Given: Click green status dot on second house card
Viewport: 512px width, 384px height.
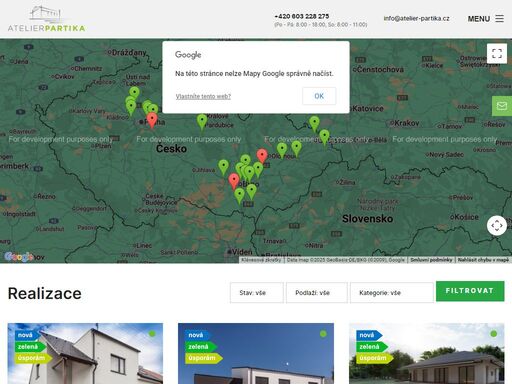Looking at the screenshot, I should (323, 334).
